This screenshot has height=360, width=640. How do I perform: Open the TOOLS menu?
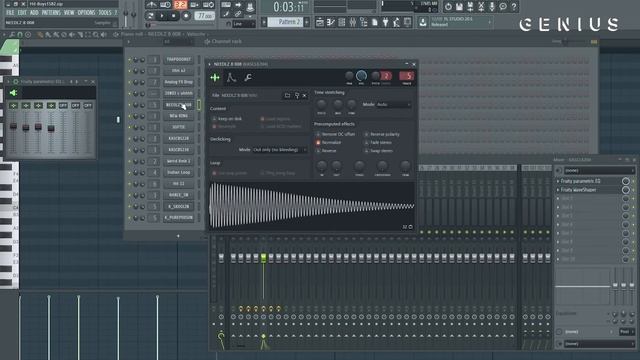click(105, 13)
